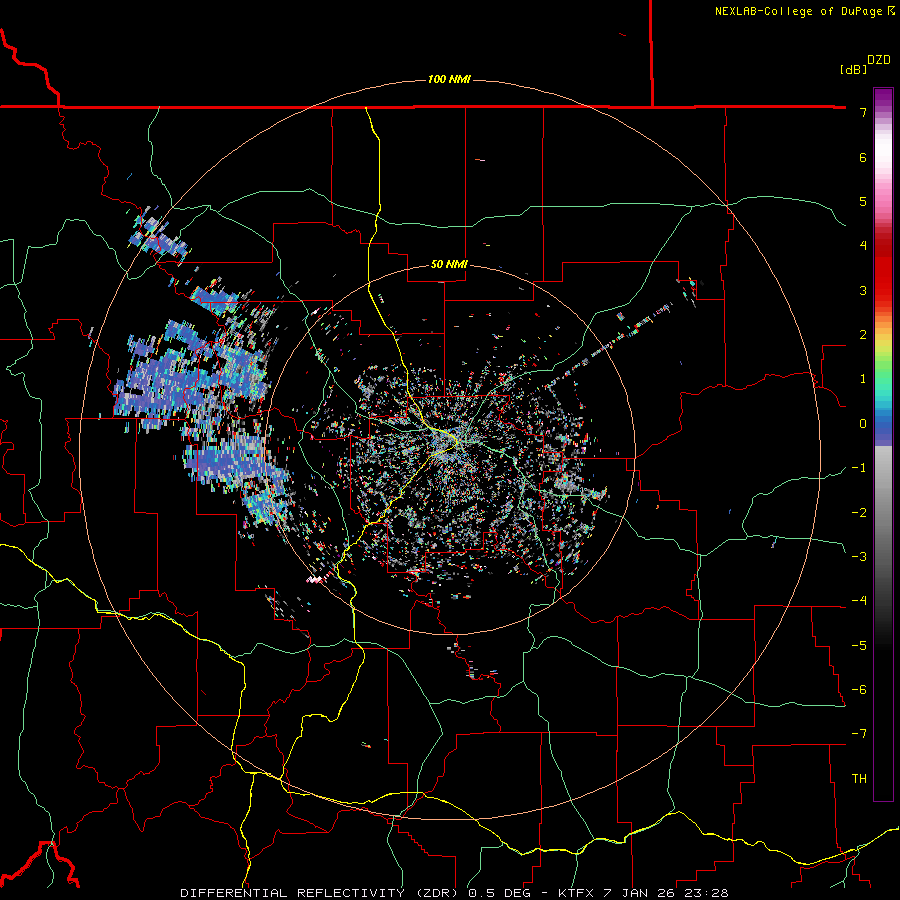Click the [dB] unit label
The width and height of the screenshot is (900, 900).
pos(854,69)
